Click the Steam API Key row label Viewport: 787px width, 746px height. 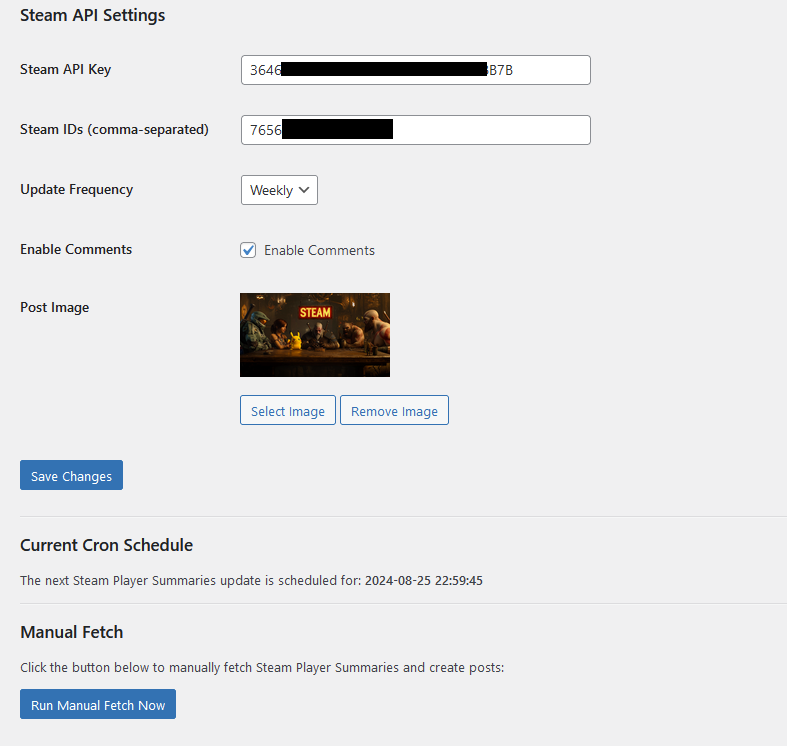click(66, 69)
